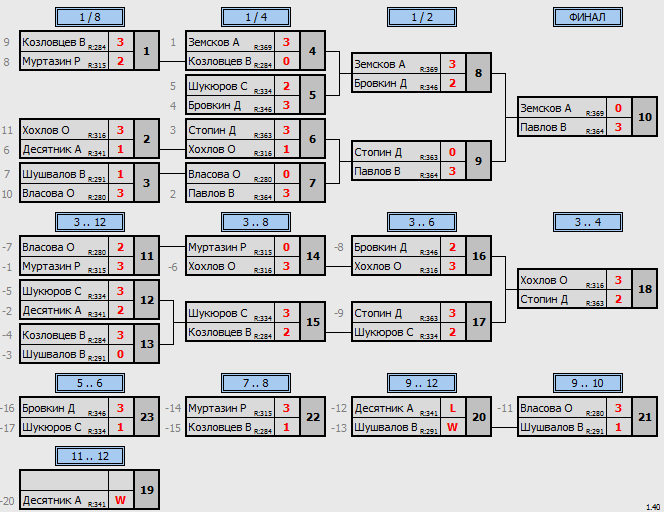664x512 pixels.
Task: Select match number 7 box
Action: pyautogui.click(x=313, y=183)
